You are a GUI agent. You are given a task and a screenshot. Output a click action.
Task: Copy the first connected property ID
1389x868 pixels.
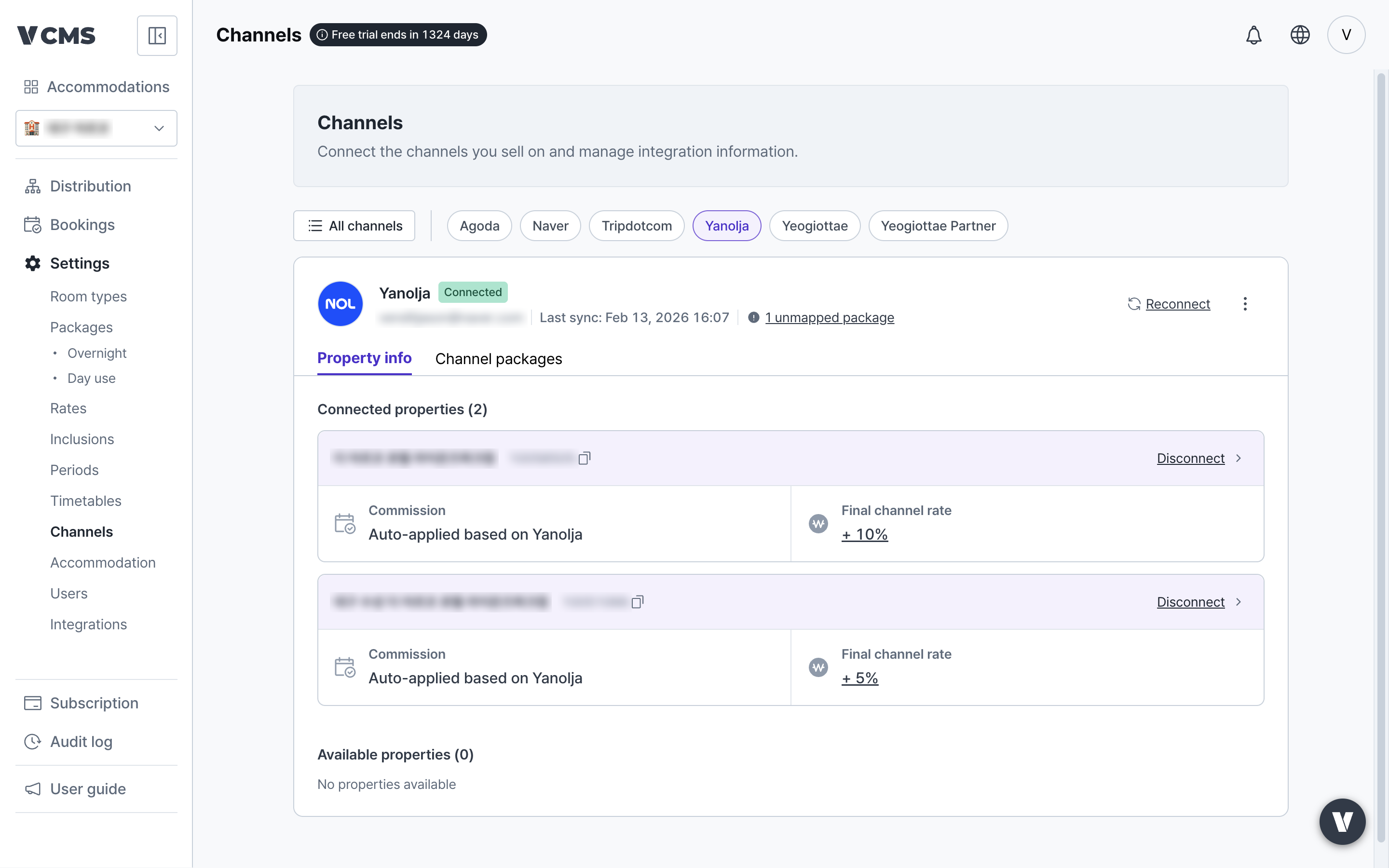(x=585, y=458)
